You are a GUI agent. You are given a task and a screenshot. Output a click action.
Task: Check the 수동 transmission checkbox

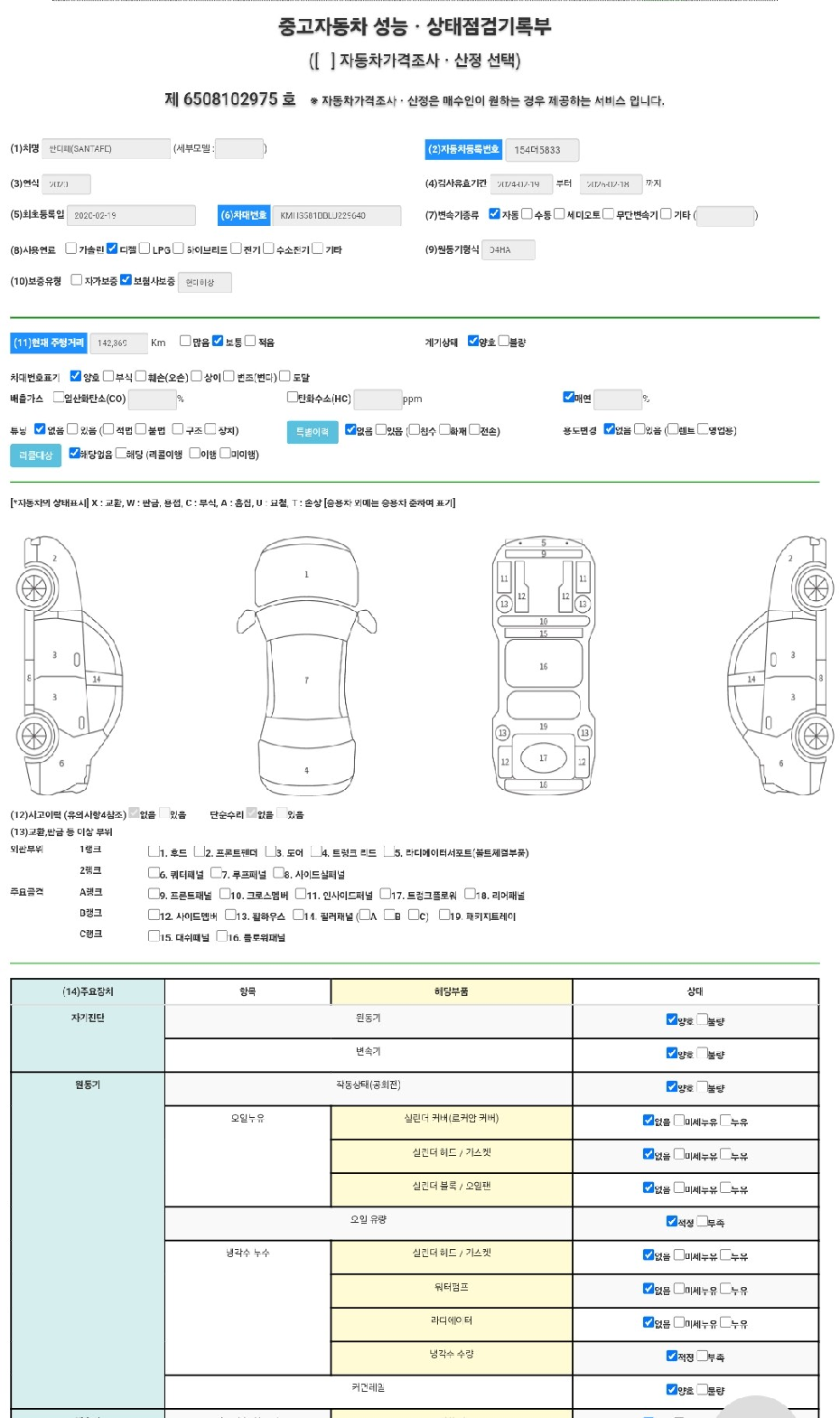[x=527, y=214]
